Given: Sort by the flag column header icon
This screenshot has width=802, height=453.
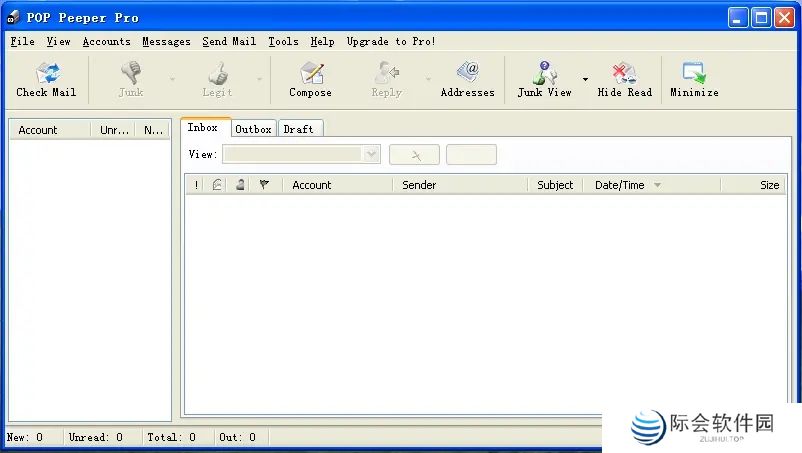Looking at the screenshot, I should (x=264, y=185).
